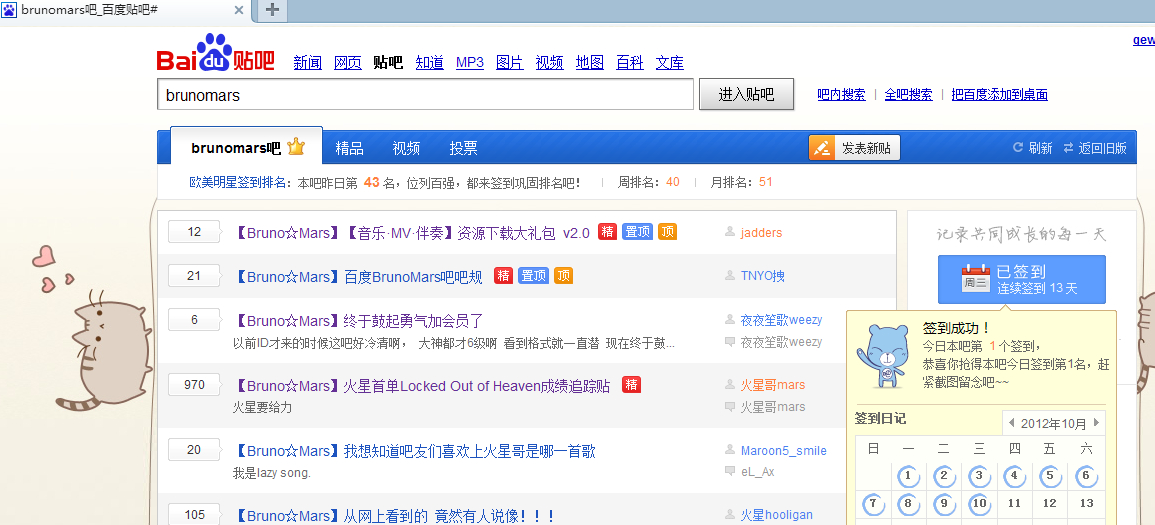Click the reply bubble icon beside eL_Ax

730,472
